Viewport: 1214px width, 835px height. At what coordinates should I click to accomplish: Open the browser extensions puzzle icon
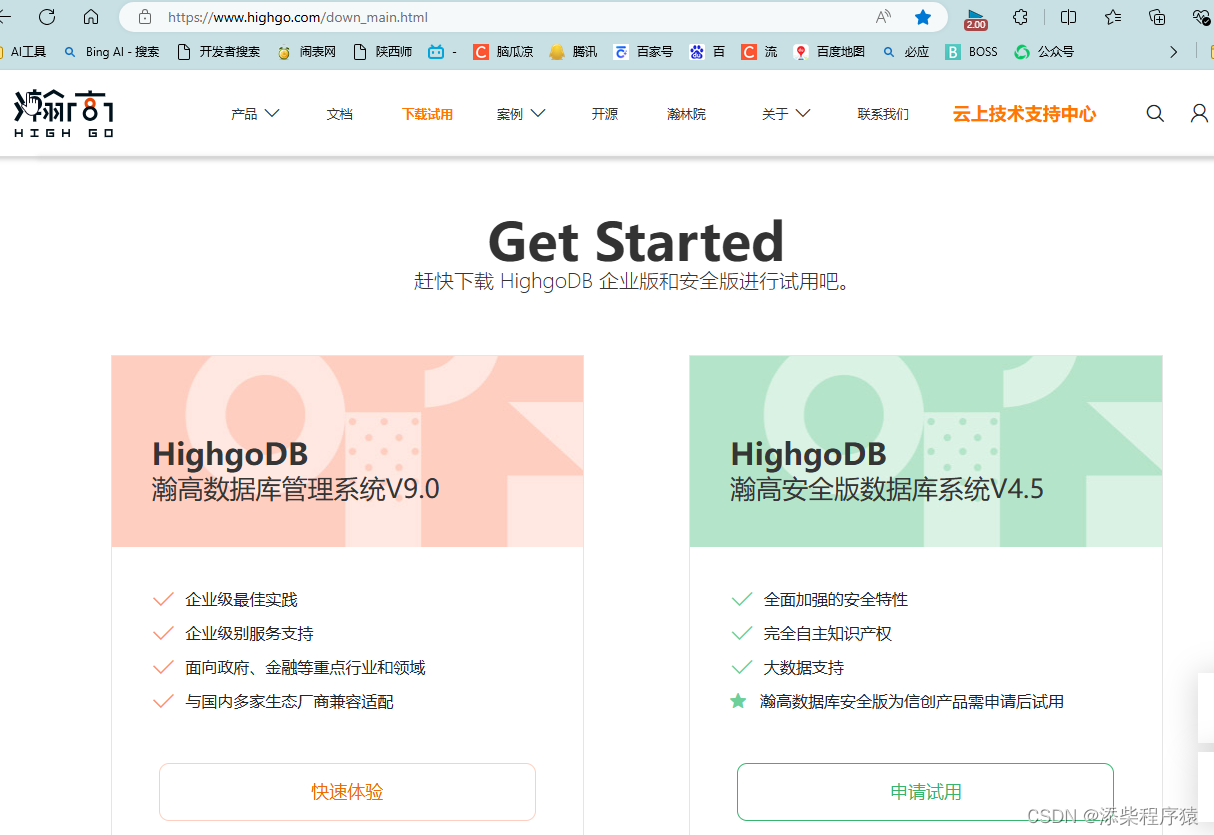[1020, 17]
